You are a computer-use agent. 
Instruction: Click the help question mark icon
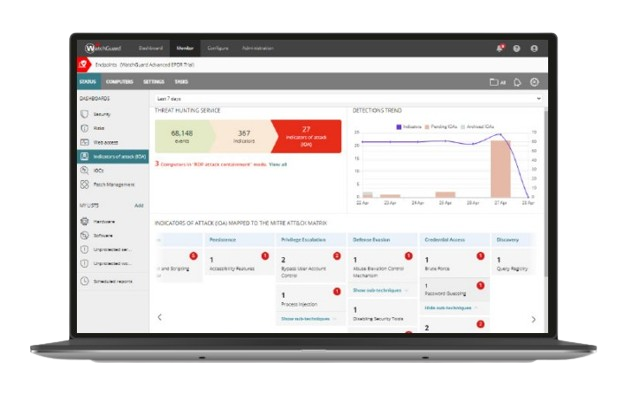[516, 48]
